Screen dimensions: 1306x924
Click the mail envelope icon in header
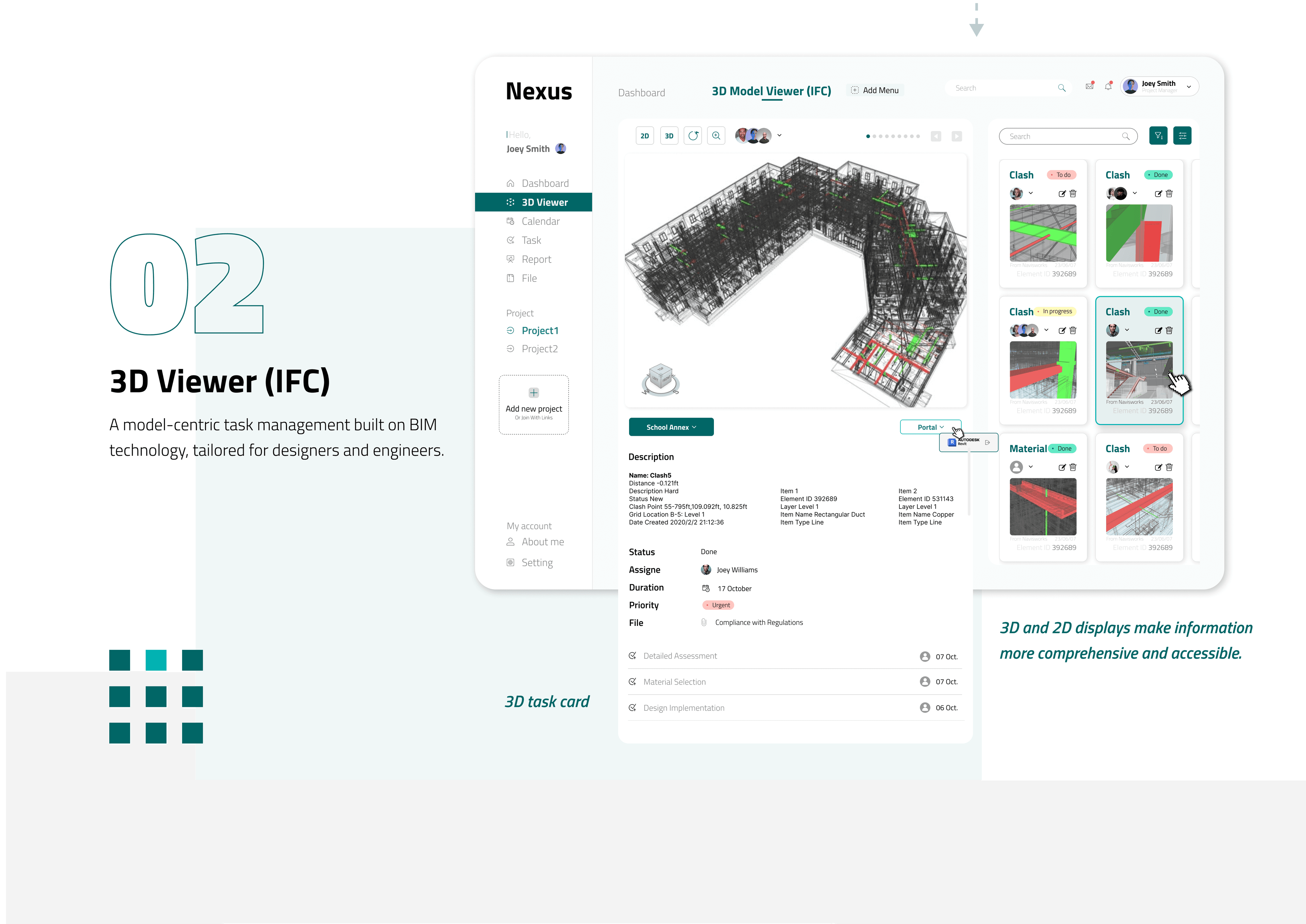point(1089,86)
